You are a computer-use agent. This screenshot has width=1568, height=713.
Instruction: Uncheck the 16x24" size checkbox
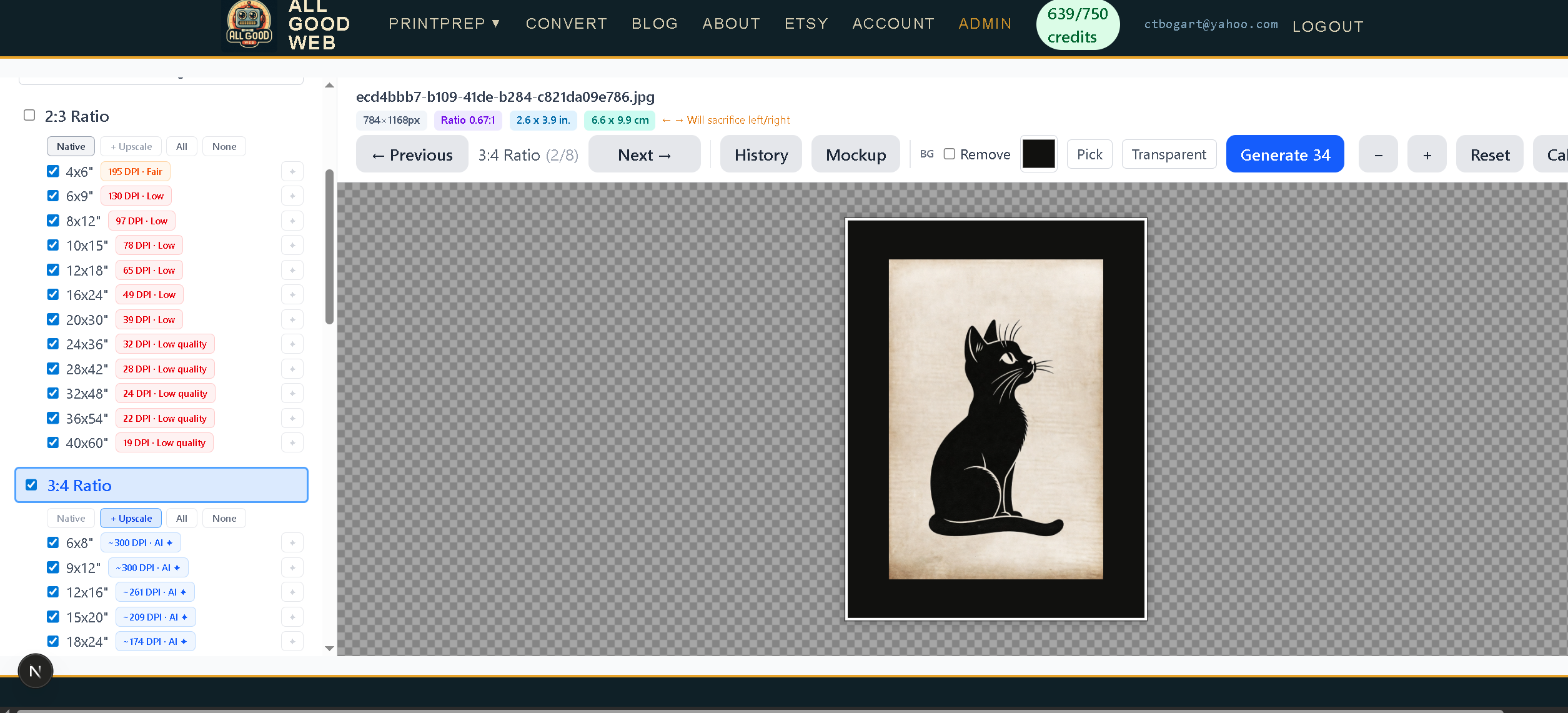[x=53, y=294]
